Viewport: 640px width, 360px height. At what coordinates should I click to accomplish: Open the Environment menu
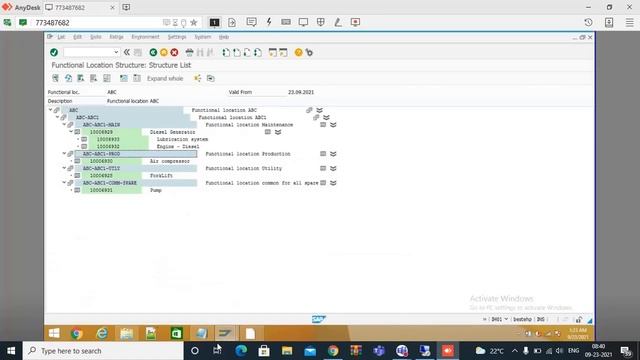pyautogui.click(x=145, y=37)
